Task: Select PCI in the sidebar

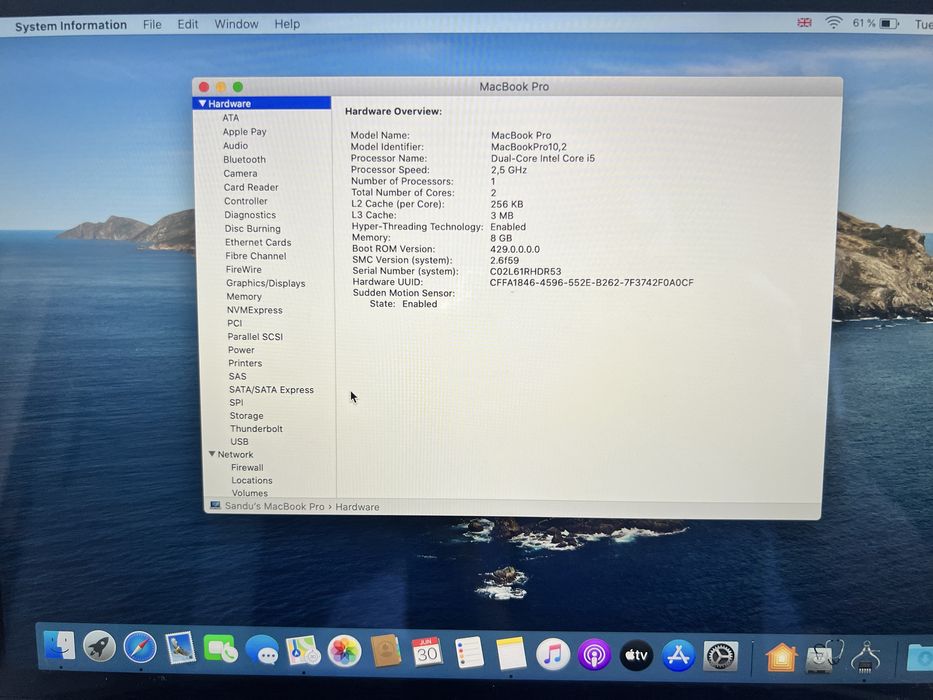Action: 235,323
